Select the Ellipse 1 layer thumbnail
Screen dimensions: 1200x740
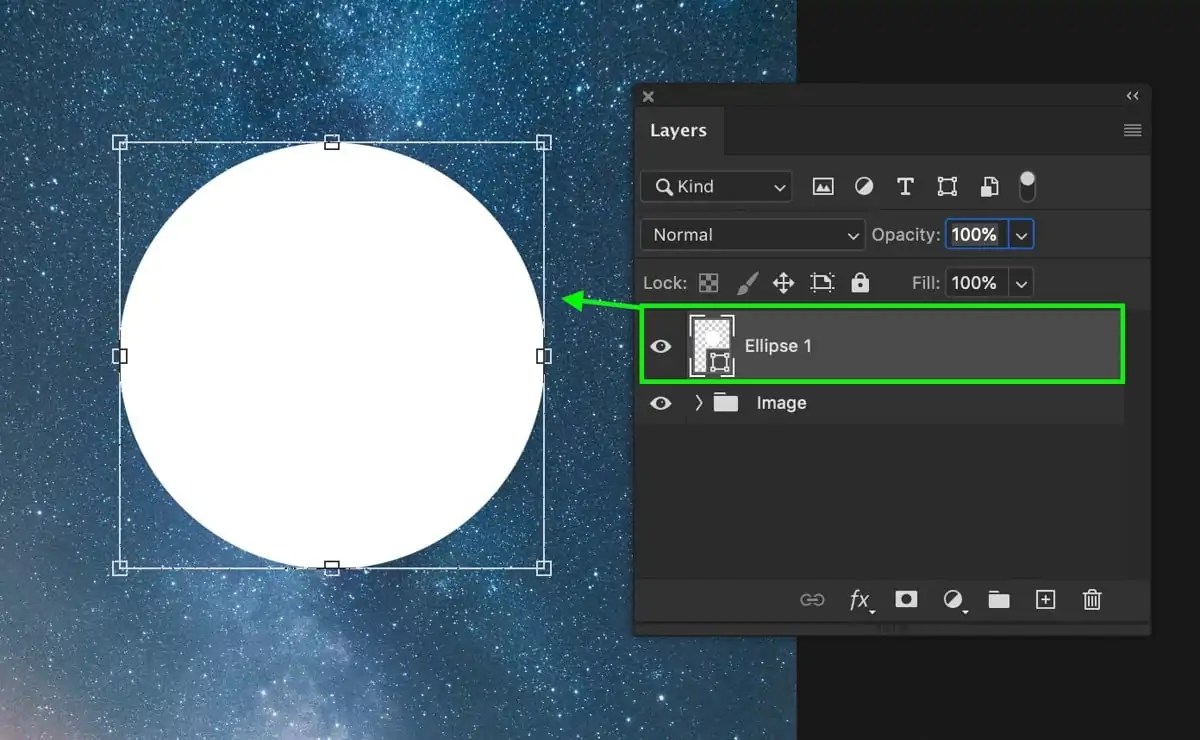712,345
